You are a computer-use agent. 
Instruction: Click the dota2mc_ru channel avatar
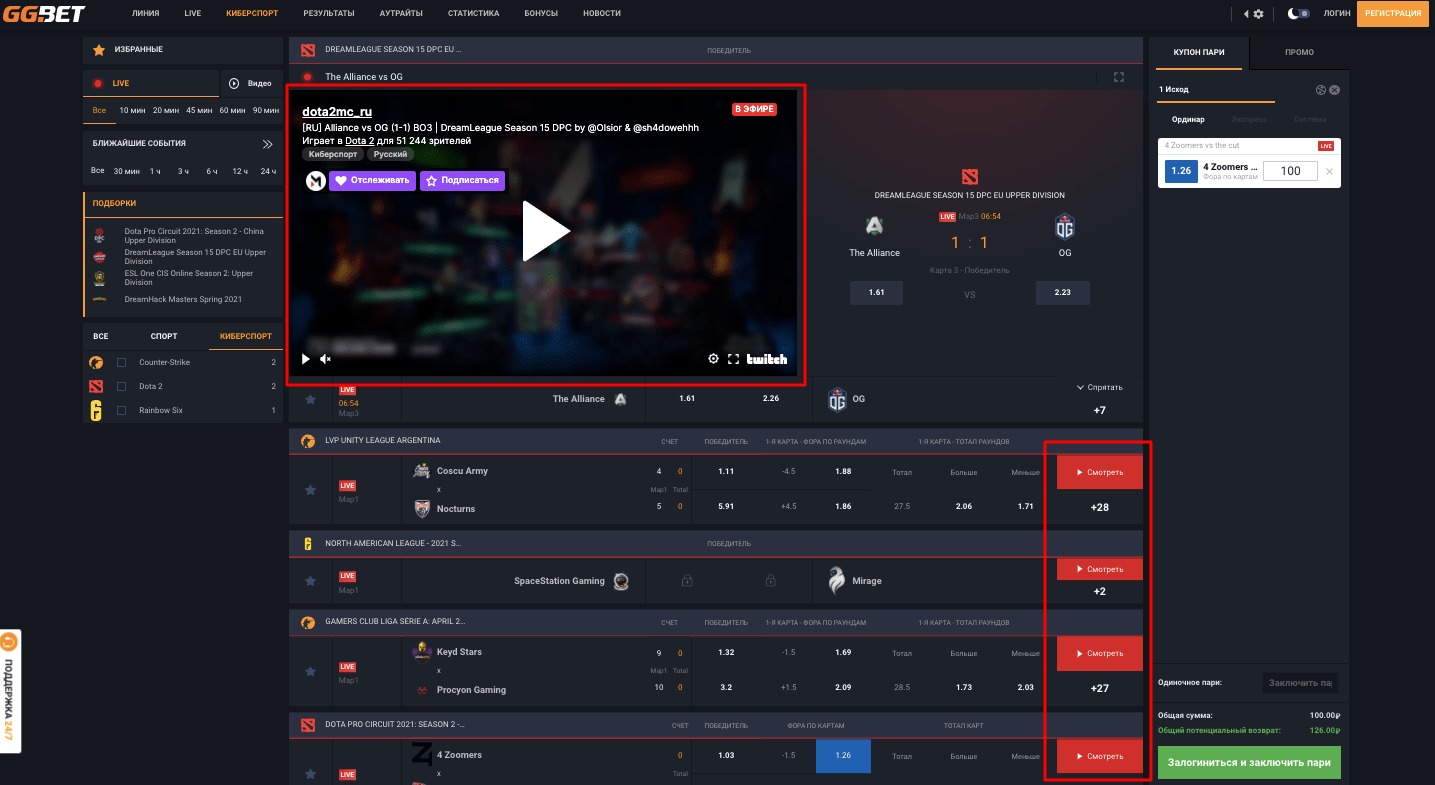click(x=314, y=181)
